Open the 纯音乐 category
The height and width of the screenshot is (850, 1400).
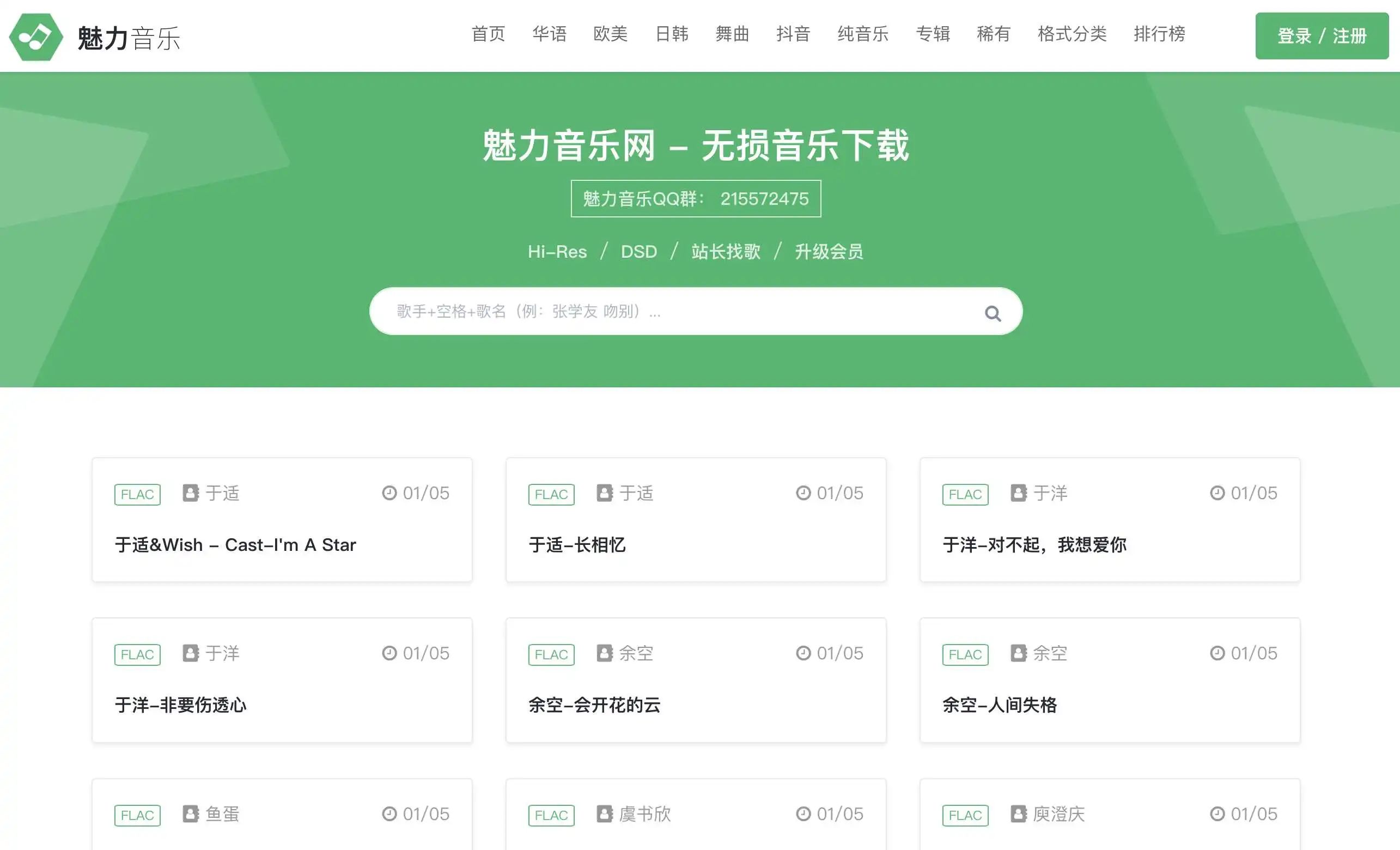[863, 34]
